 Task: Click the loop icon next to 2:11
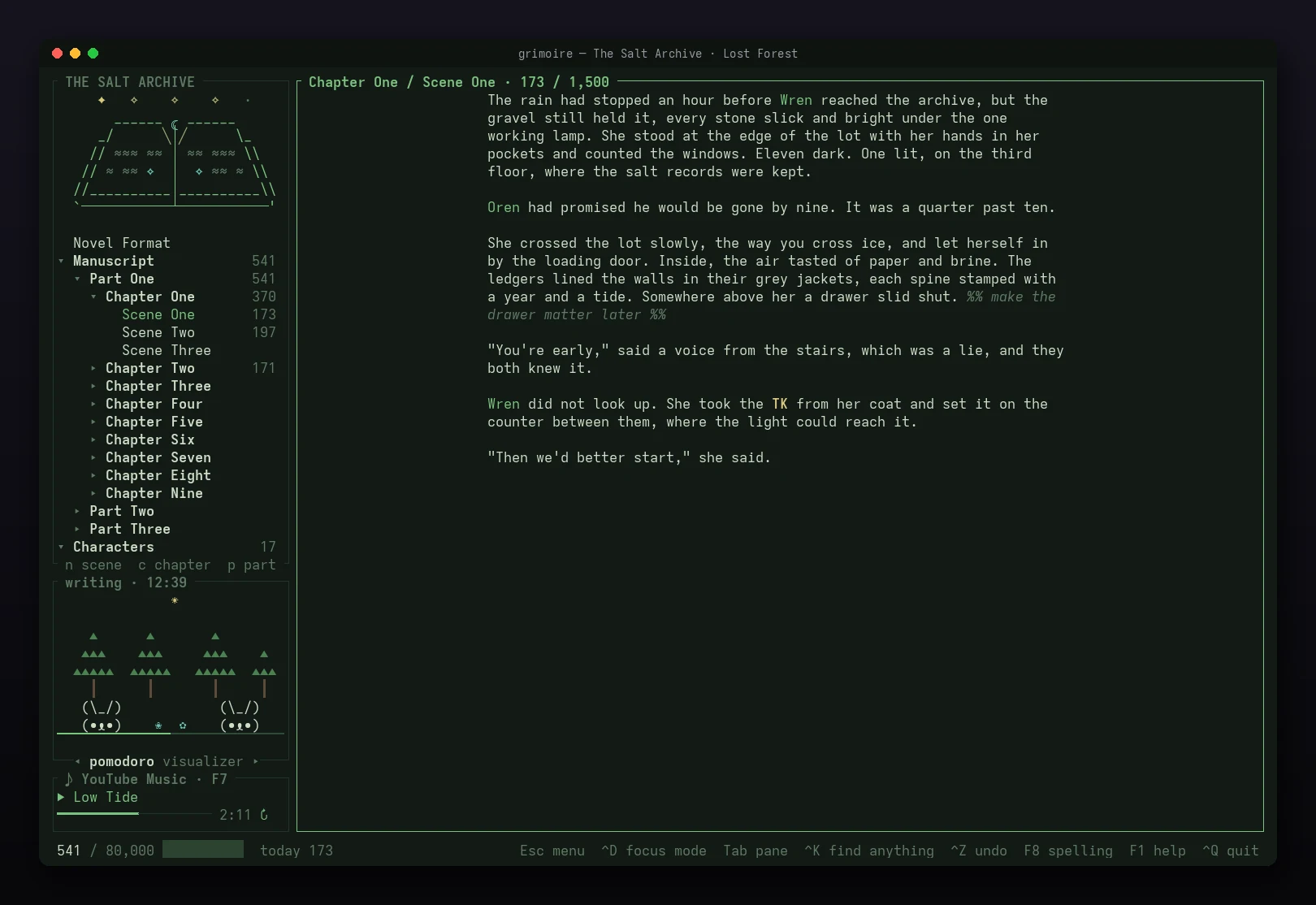[x=264, y=815]
